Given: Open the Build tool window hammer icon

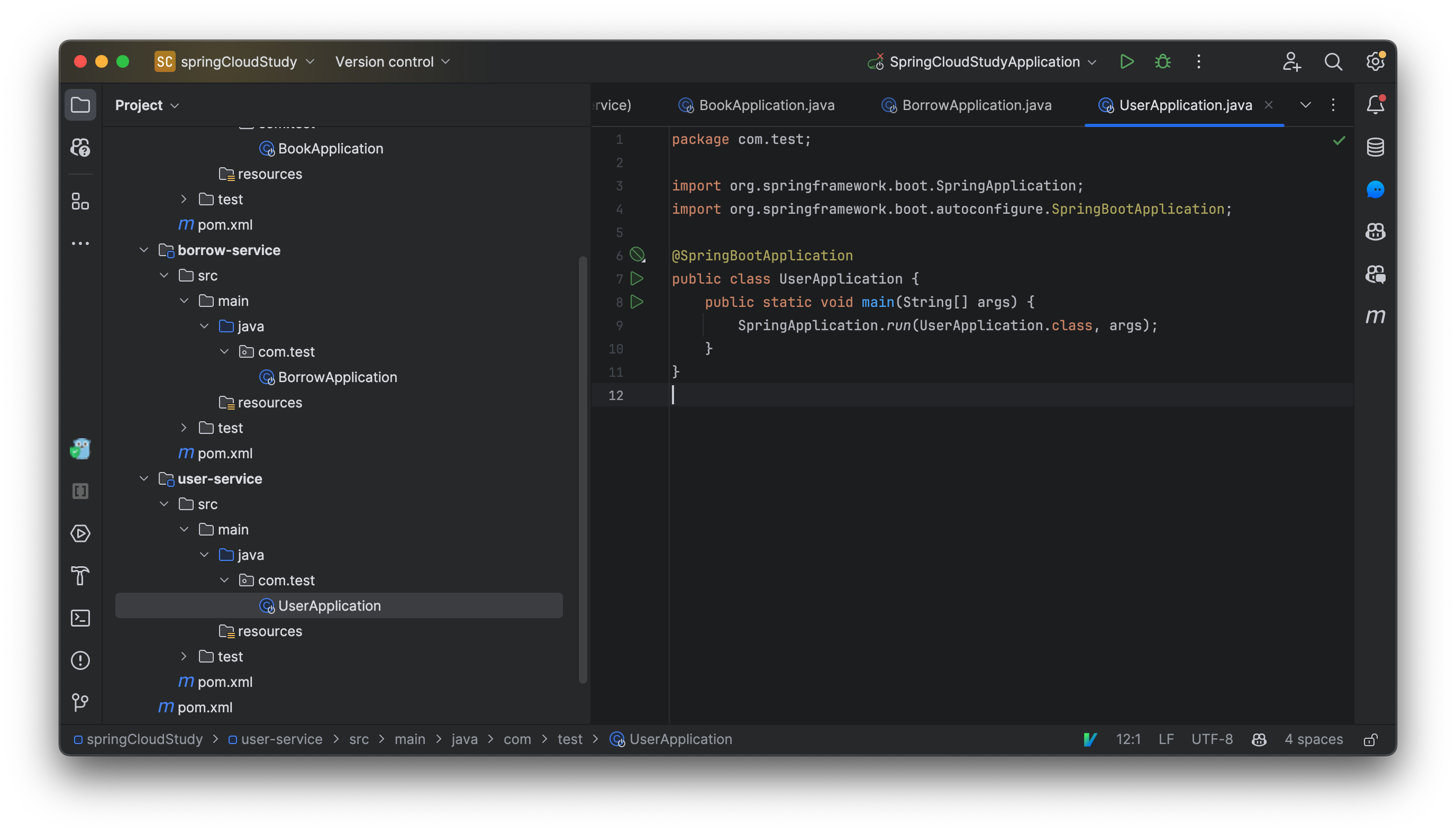Looking at the screenshot, I should [x=80, y=576].
